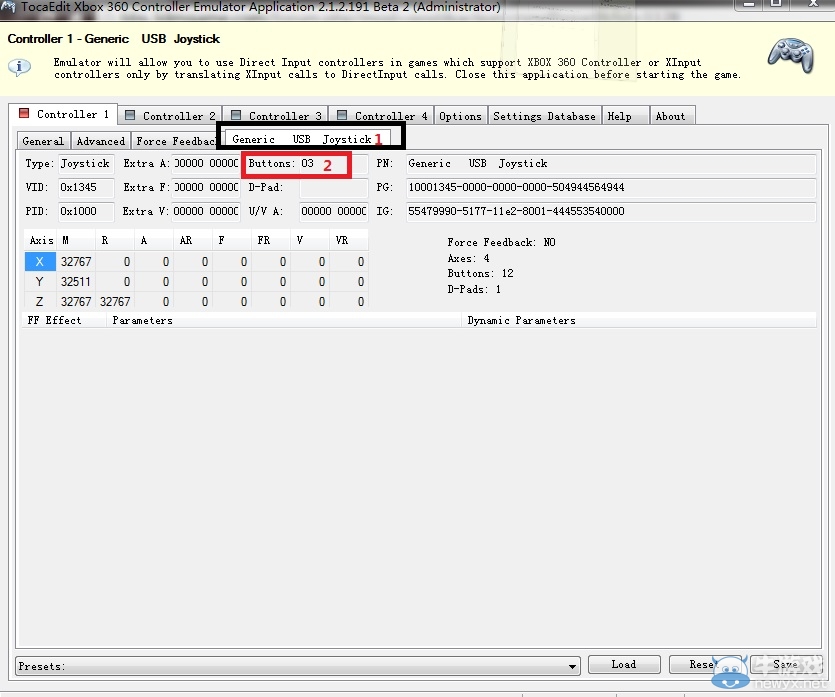Viewport: 835px width, 697px height.
Task: Select the X axis row header
Action: click(40, 261)
